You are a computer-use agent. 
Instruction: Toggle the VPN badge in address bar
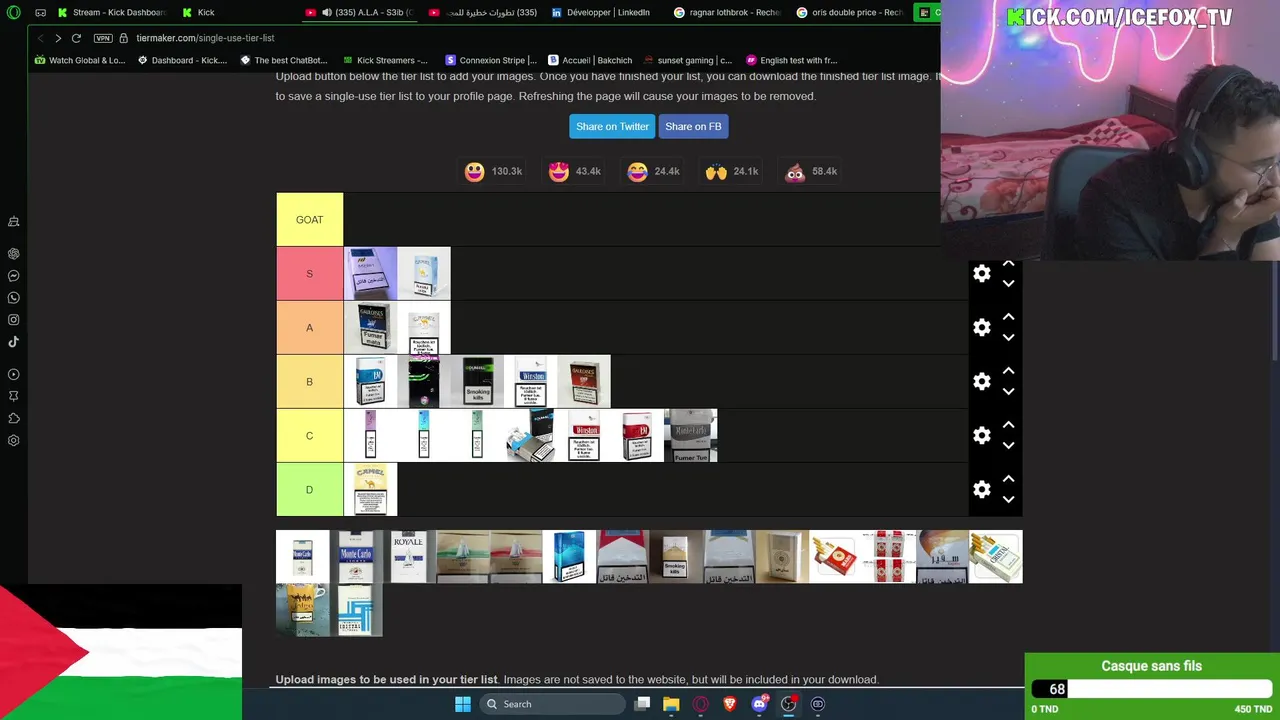(103, 38)
